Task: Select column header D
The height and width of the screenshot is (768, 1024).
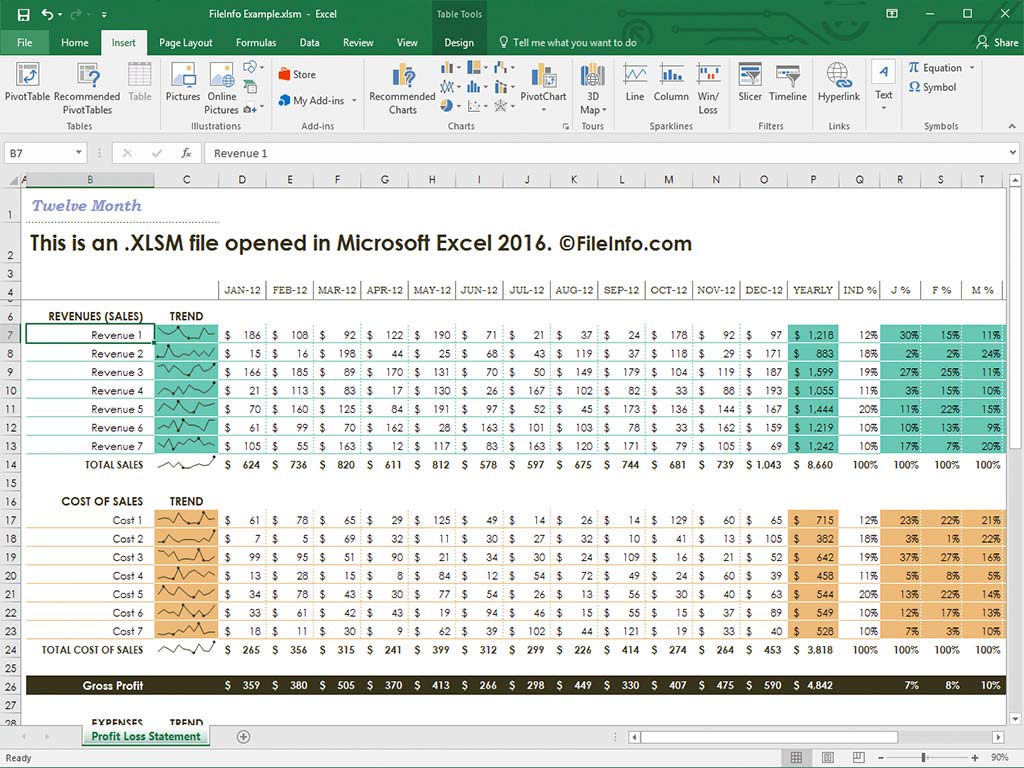Action: 242,180
